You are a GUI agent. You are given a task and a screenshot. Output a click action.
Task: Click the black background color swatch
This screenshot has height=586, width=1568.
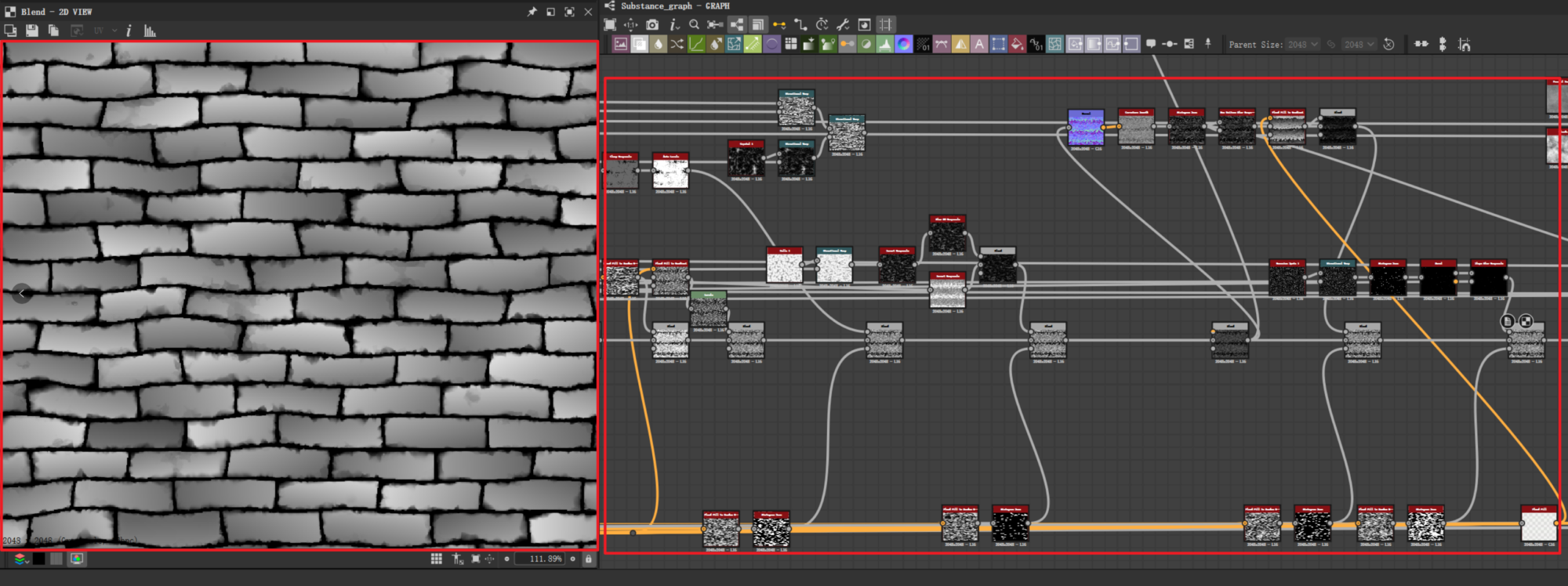[x=38, y=559]
